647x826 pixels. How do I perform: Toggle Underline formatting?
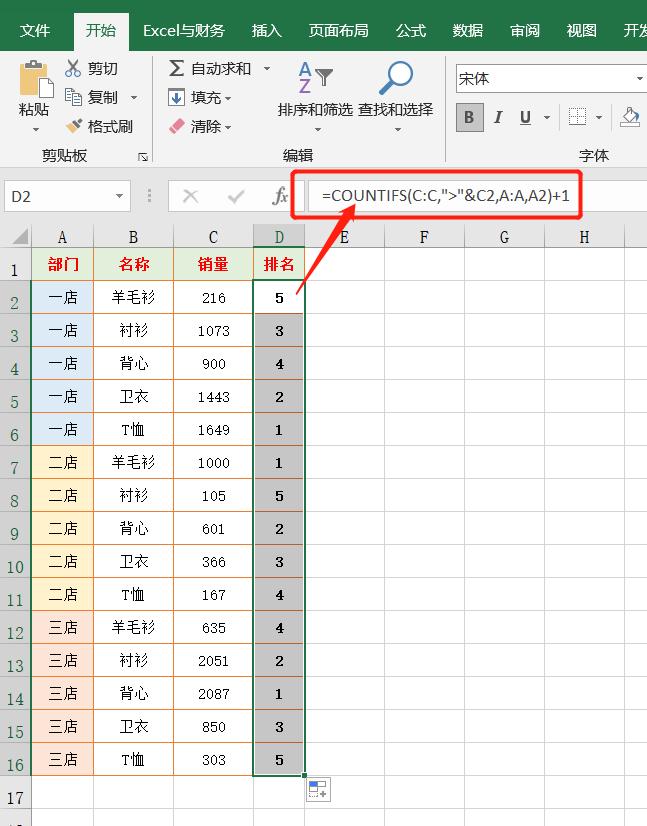(x=524, y=118)
